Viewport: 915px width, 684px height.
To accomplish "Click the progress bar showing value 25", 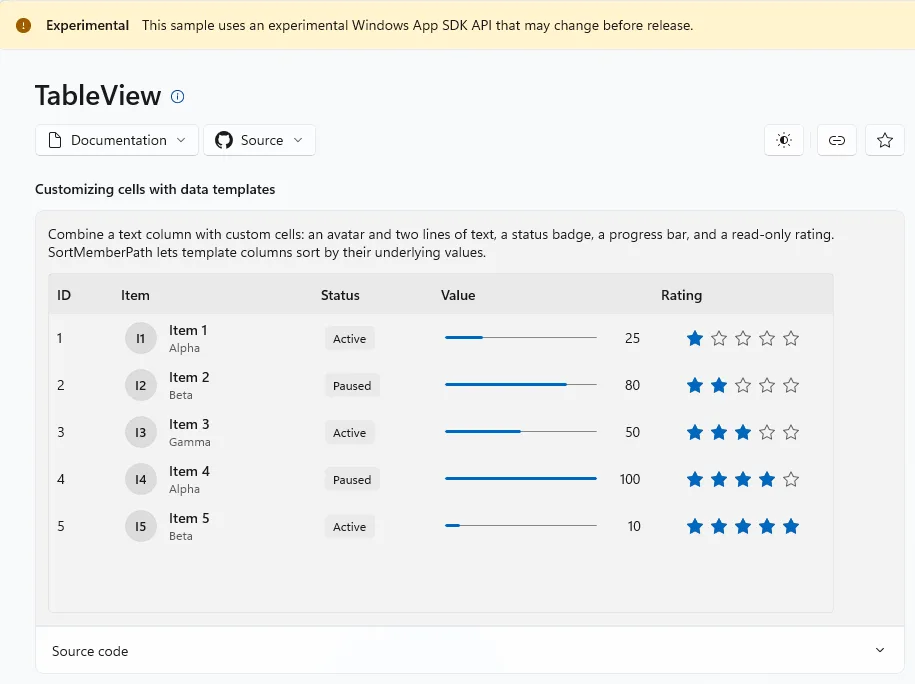I will (x=521, y=337).
